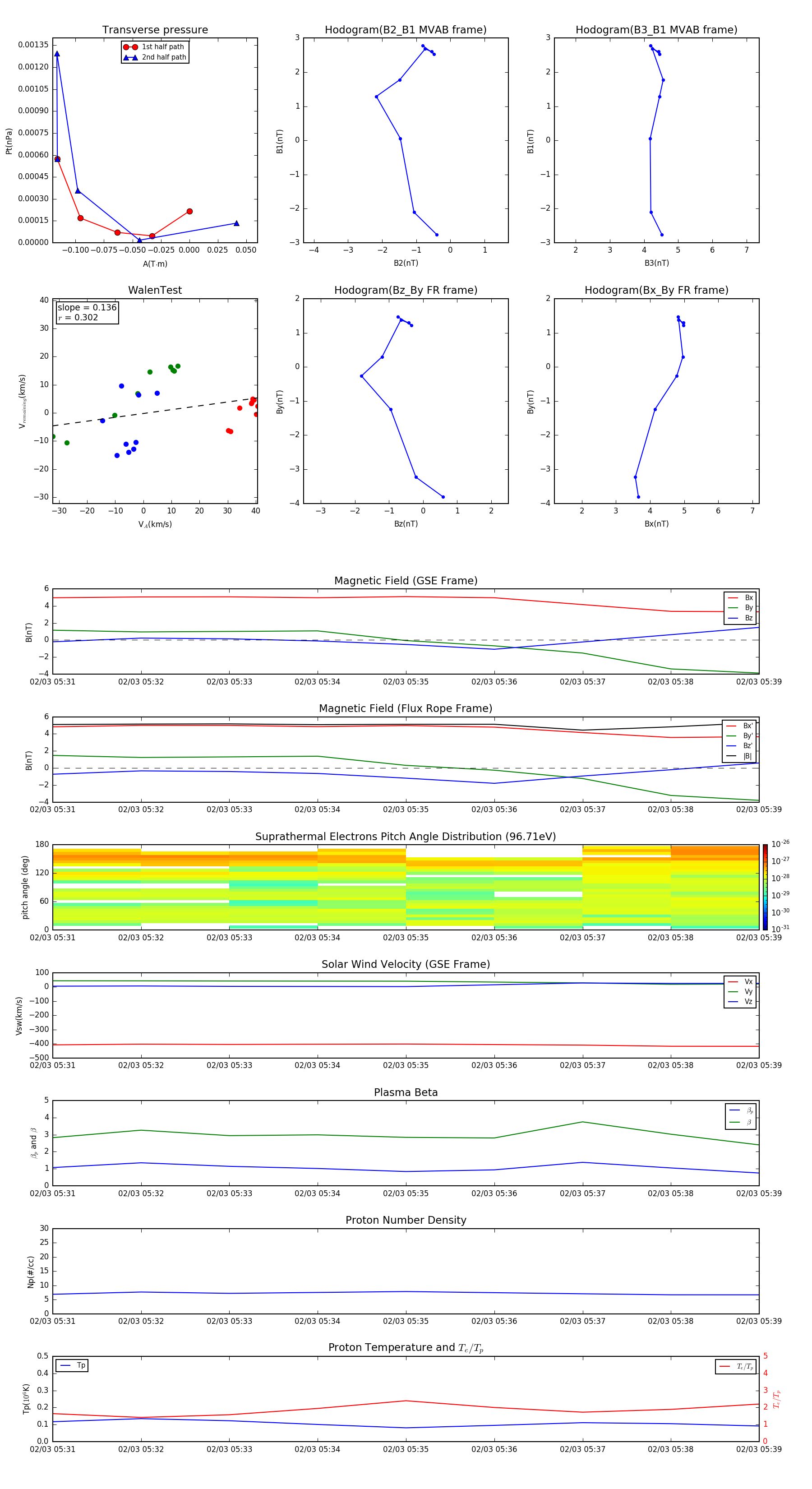Click the 'Pt(nPa)' y-axis label
The image size is (812, 1489).
click(x=9, y=141)
